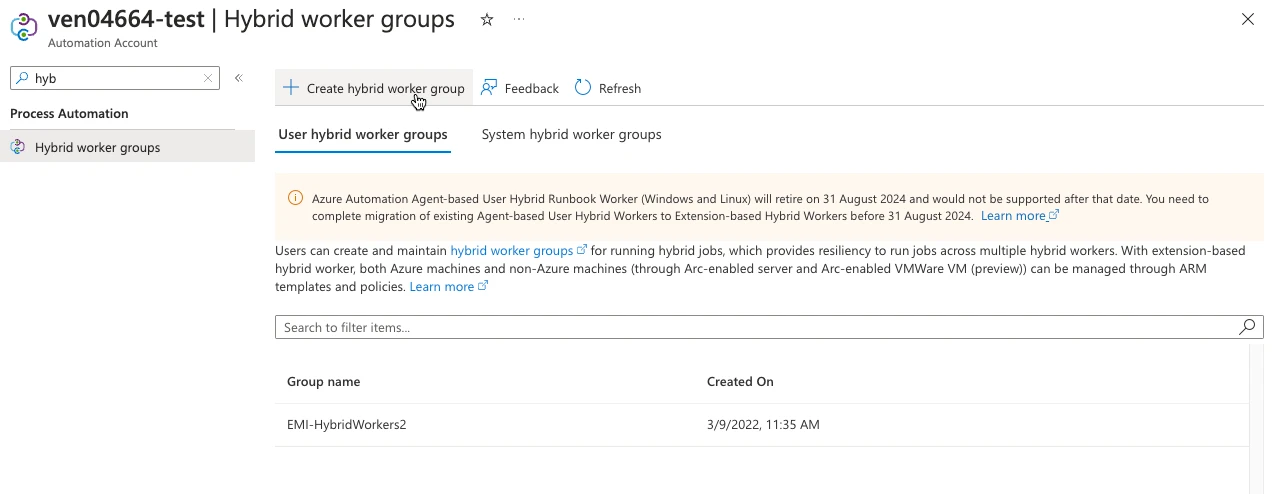
Task: Select User hybrid worker groups tab
Action: click(x=363, y=134)
